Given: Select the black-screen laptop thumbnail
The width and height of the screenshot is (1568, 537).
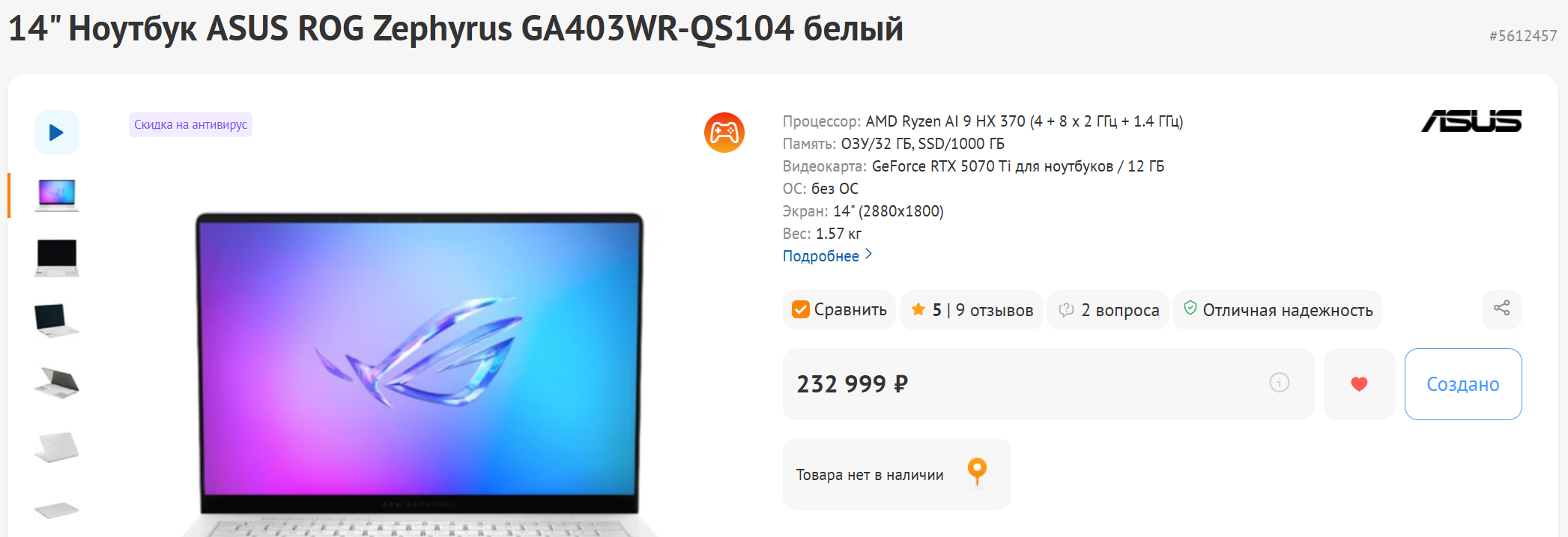Looking at the screenshot, I should (x=57, y=258).
